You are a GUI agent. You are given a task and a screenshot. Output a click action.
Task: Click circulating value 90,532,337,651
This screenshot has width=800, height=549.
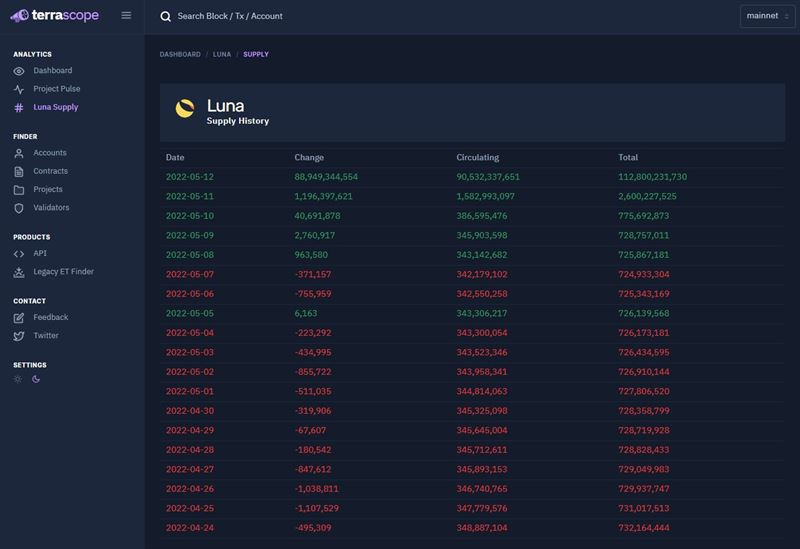pos(488,177)
